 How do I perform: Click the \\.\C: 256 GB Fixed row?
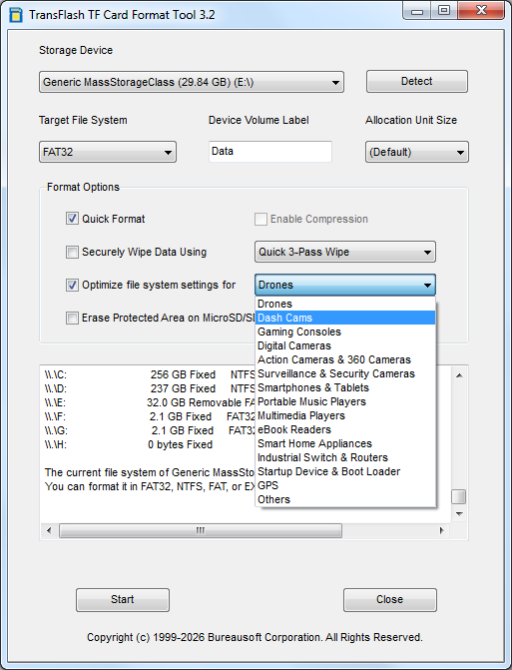coord(150,375)
